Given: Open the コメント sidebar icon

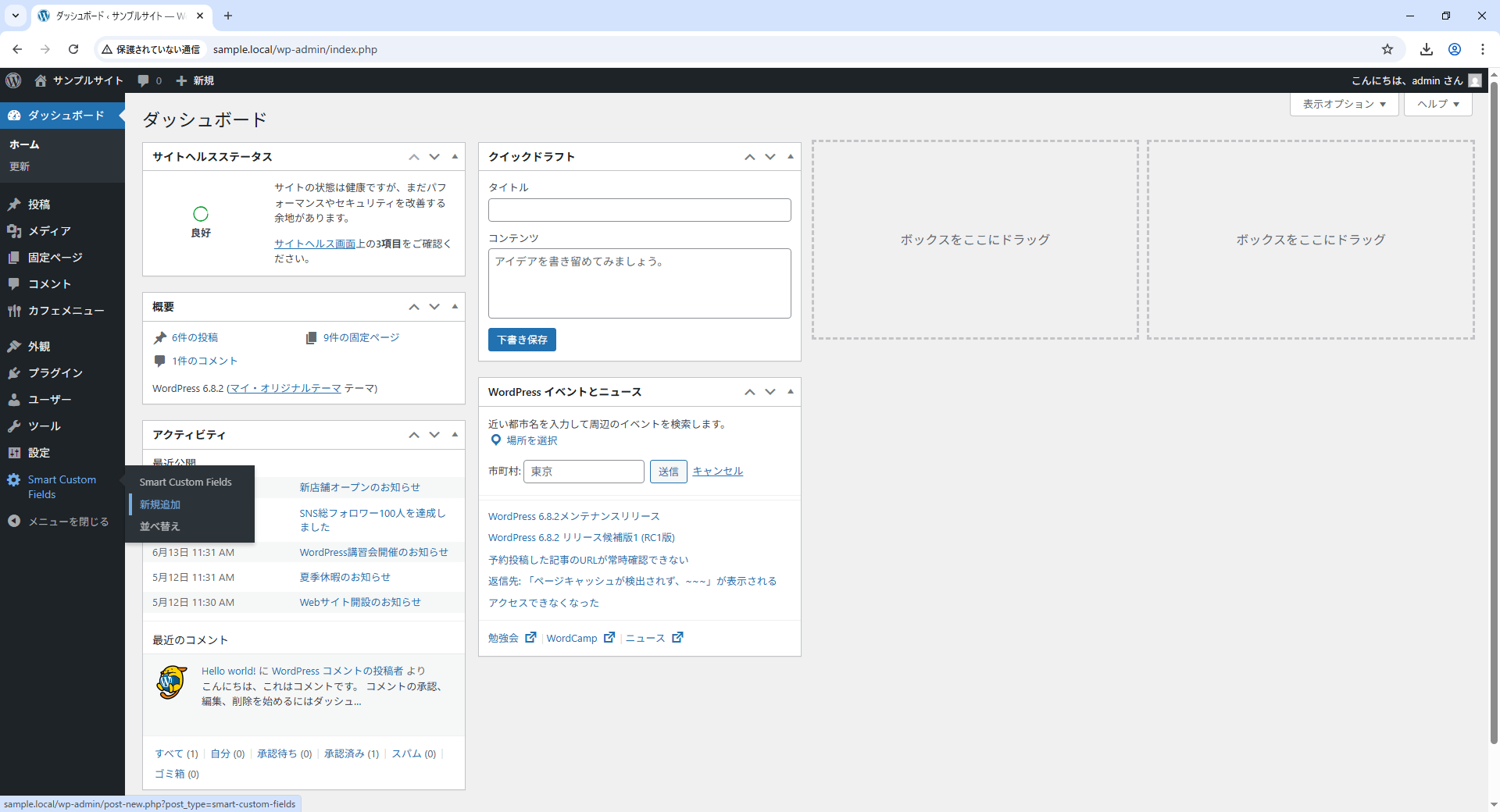Looking at the screenshot, I should pos(14,283).
